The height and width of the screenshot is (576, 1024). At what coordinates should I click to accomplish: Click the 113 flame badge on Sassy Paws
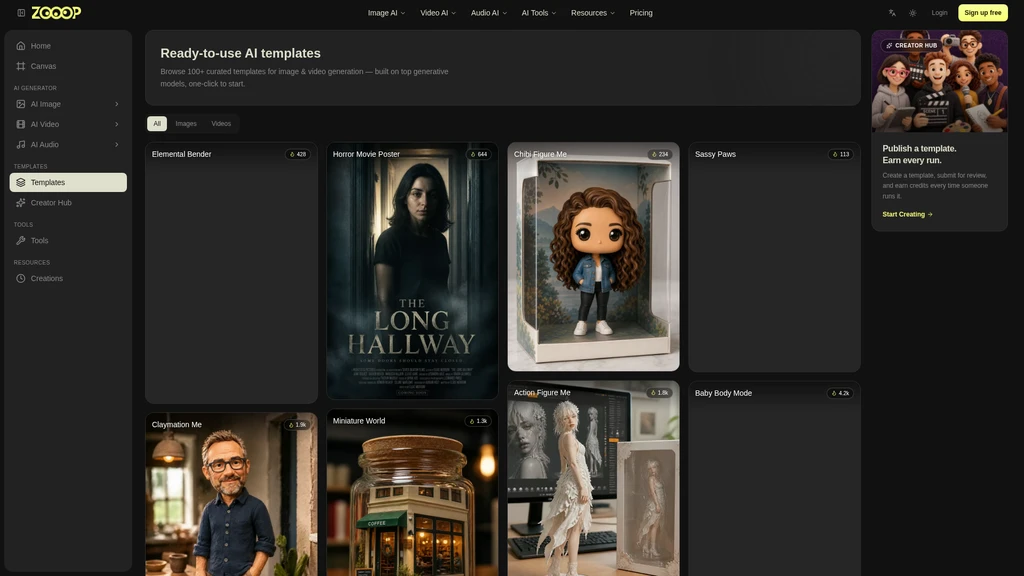coord(840,154)
